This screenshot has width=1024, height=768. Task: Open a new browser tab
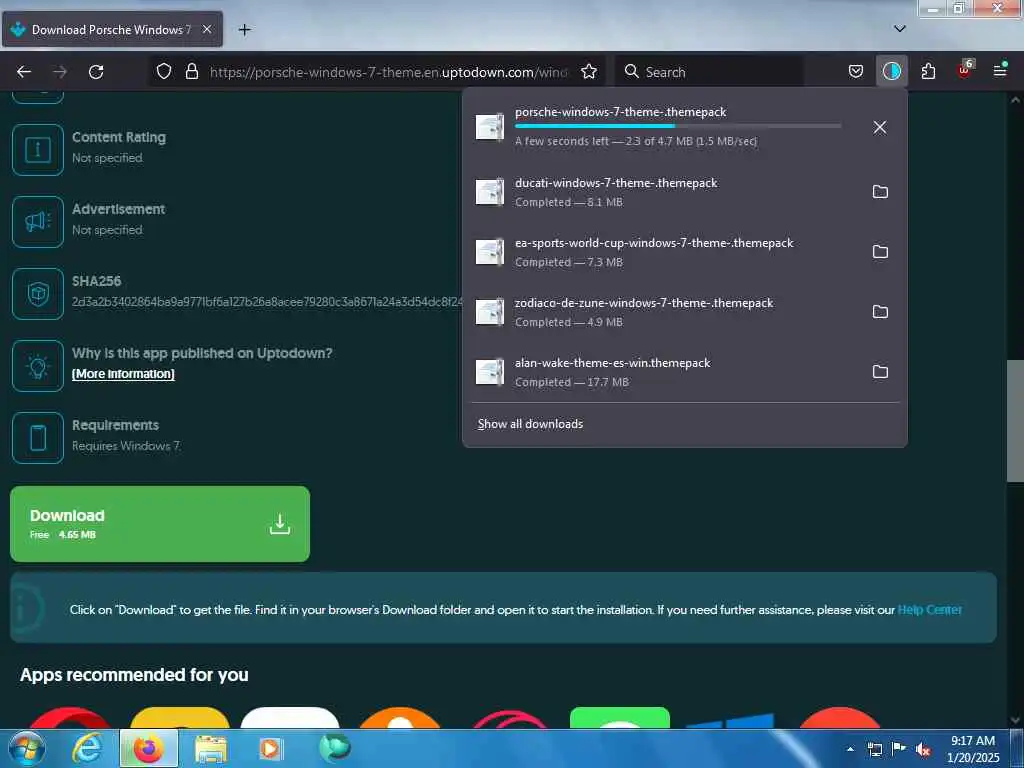point(244,29)
